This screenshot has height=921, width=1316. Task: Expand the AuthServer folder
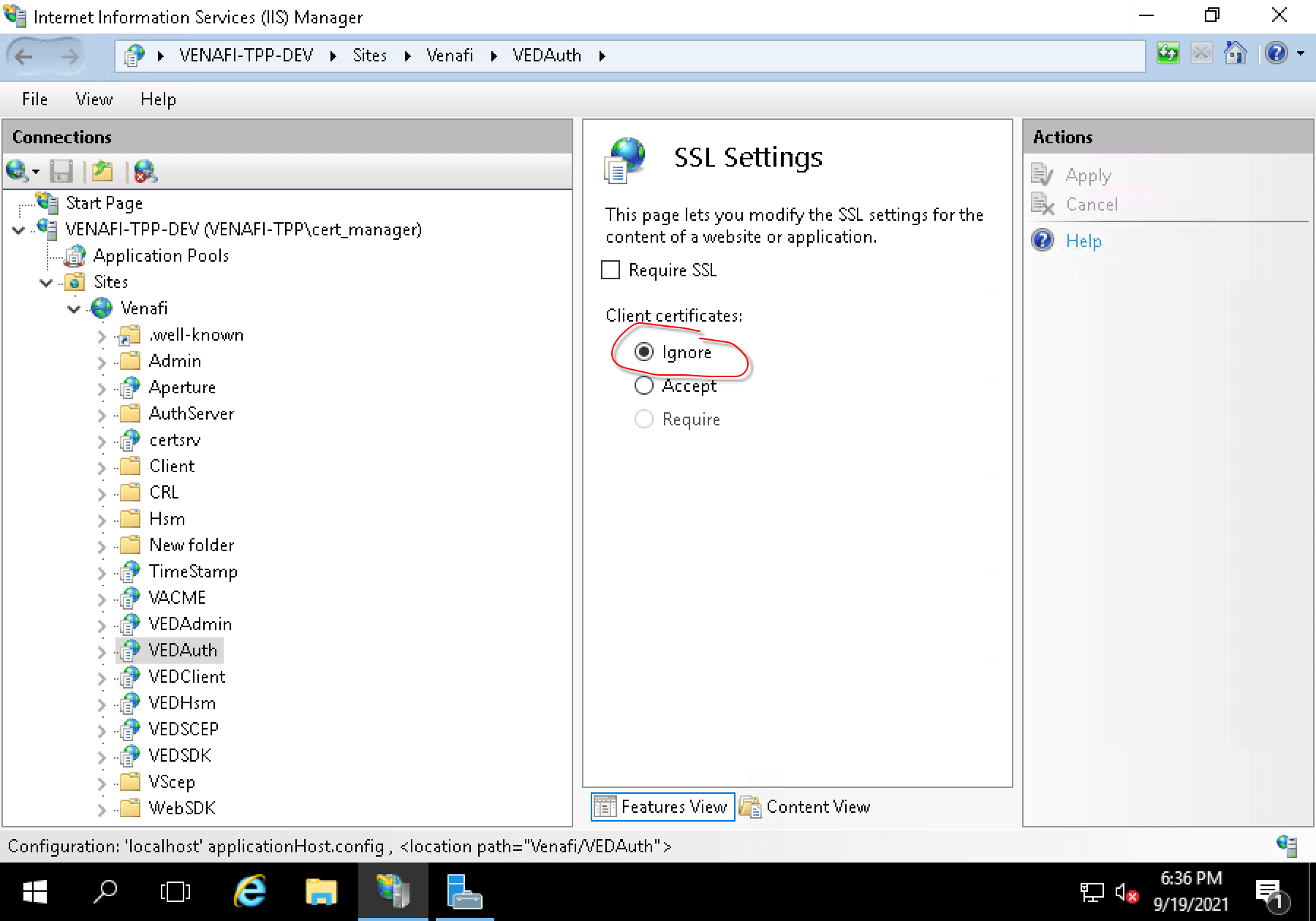[102, 415]
